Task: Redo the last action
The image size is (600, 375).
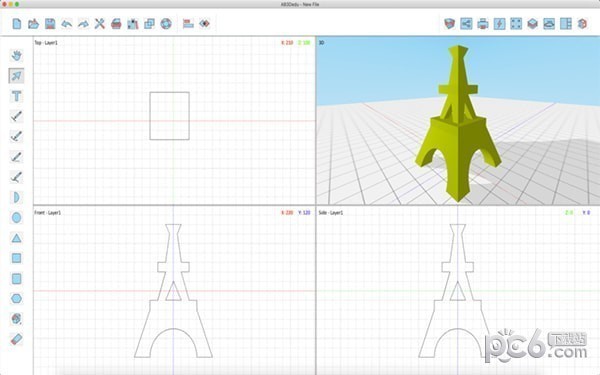Action: click(x=83, y=24)
